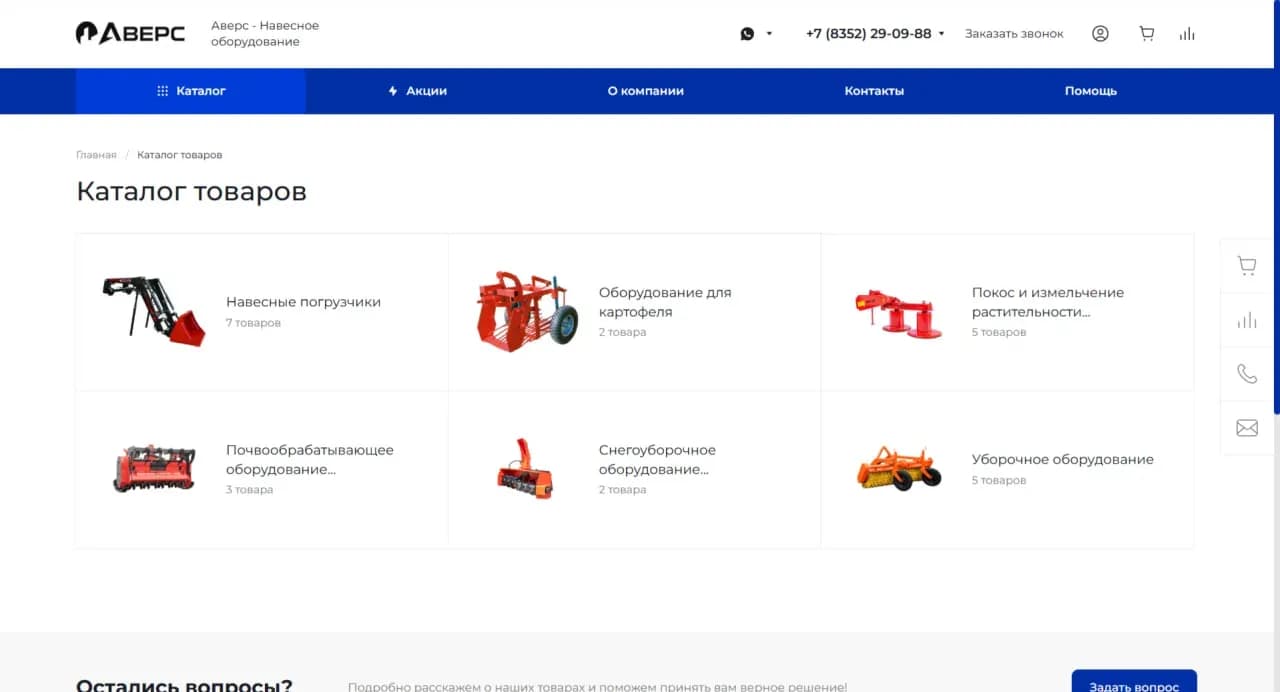Click the phone icon in side panel

click(x=1246, y=374)
